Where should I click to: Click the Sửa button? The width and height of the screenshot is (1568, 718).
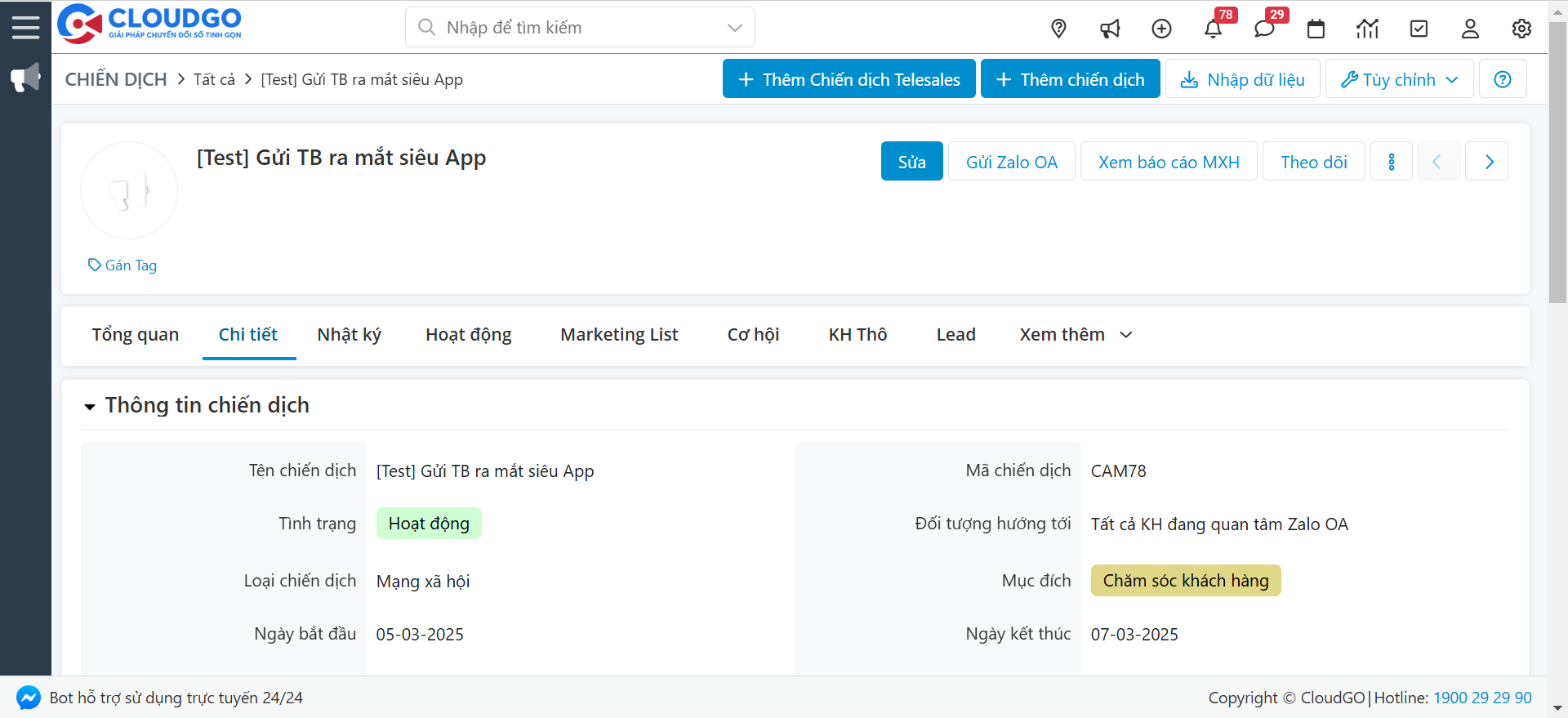pos(911,162)
